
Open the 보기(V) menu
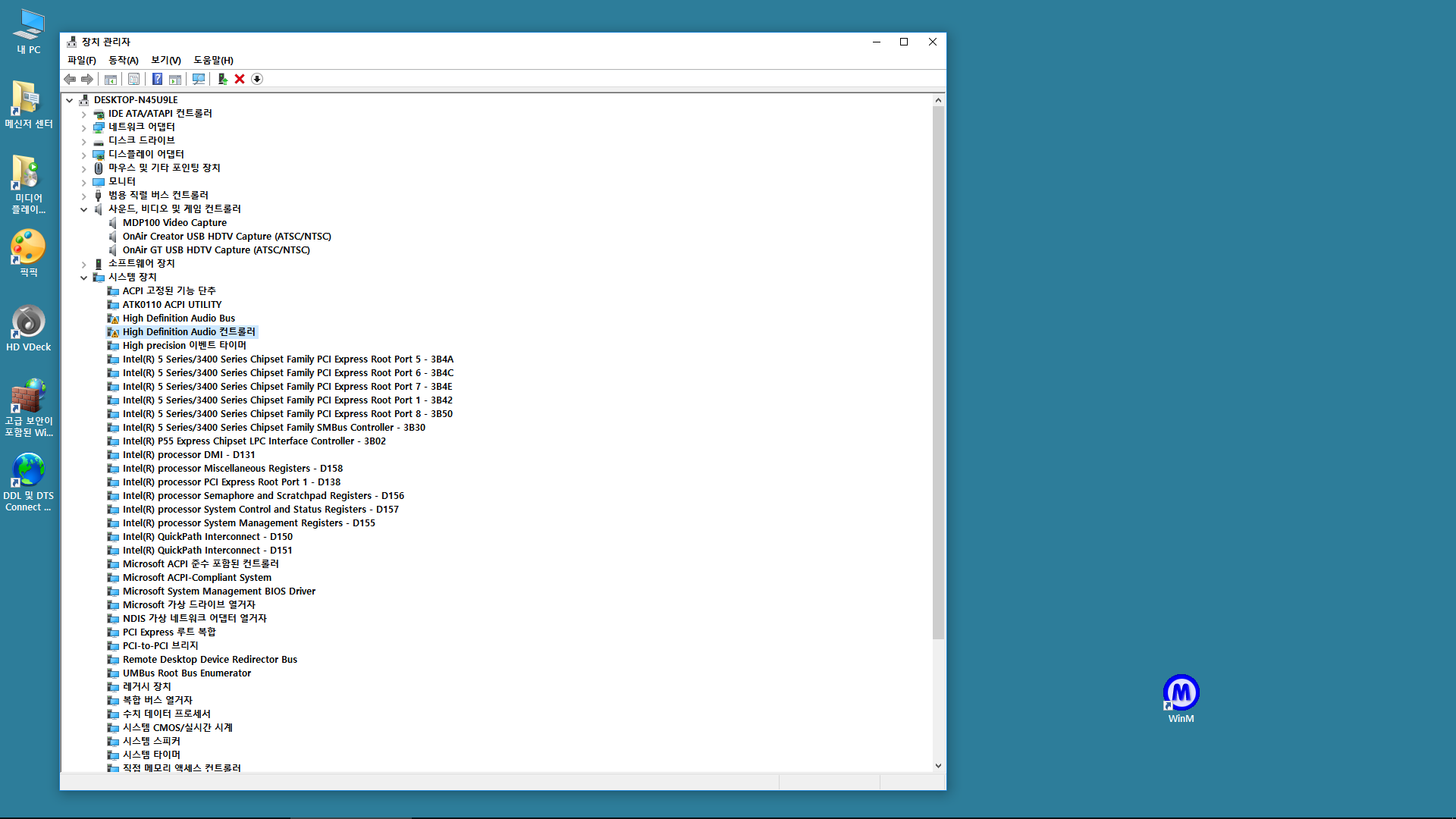166,60
